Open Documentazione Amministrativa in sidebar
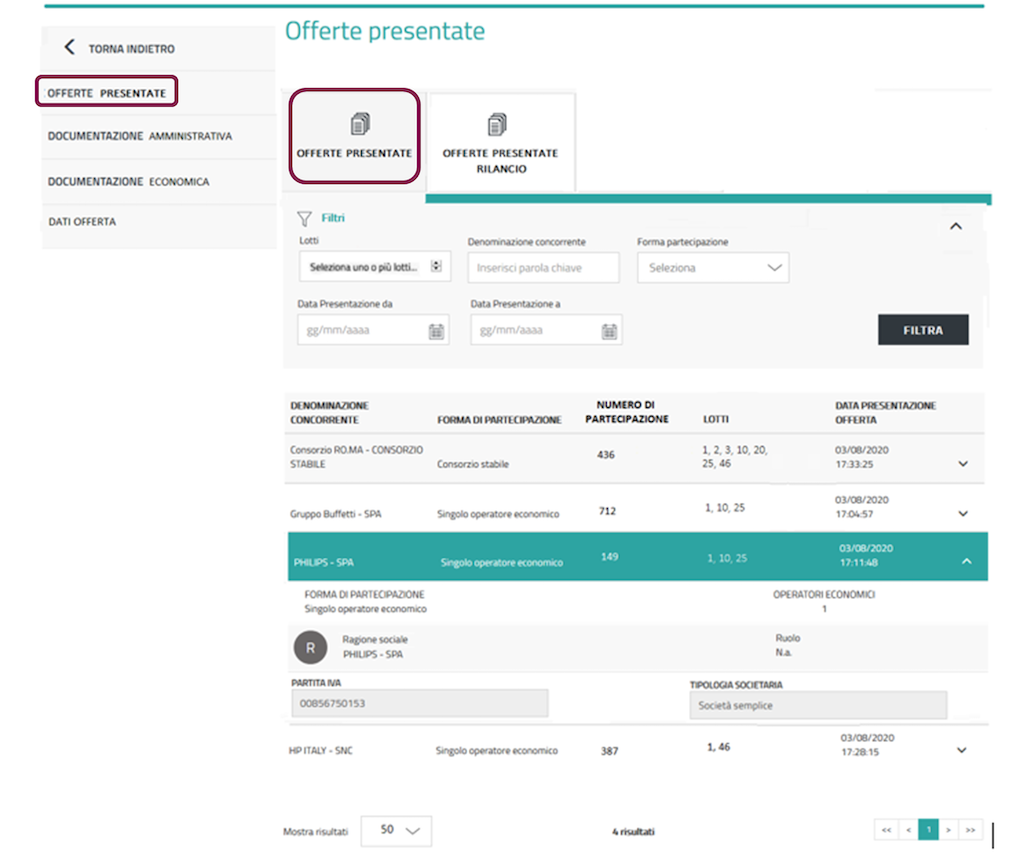This screenshot has width=1024, height=868. [140, 136]
